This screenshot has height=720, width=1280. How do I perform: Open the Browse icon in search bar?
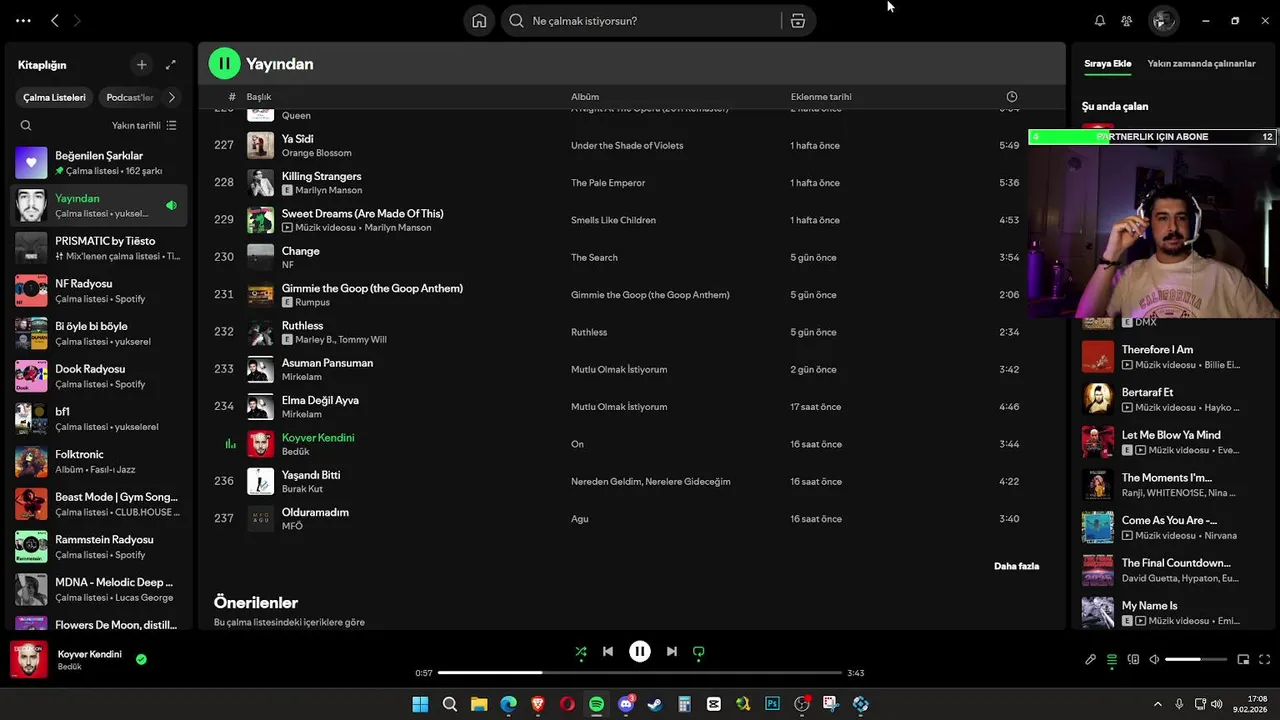tap(797, 21)
